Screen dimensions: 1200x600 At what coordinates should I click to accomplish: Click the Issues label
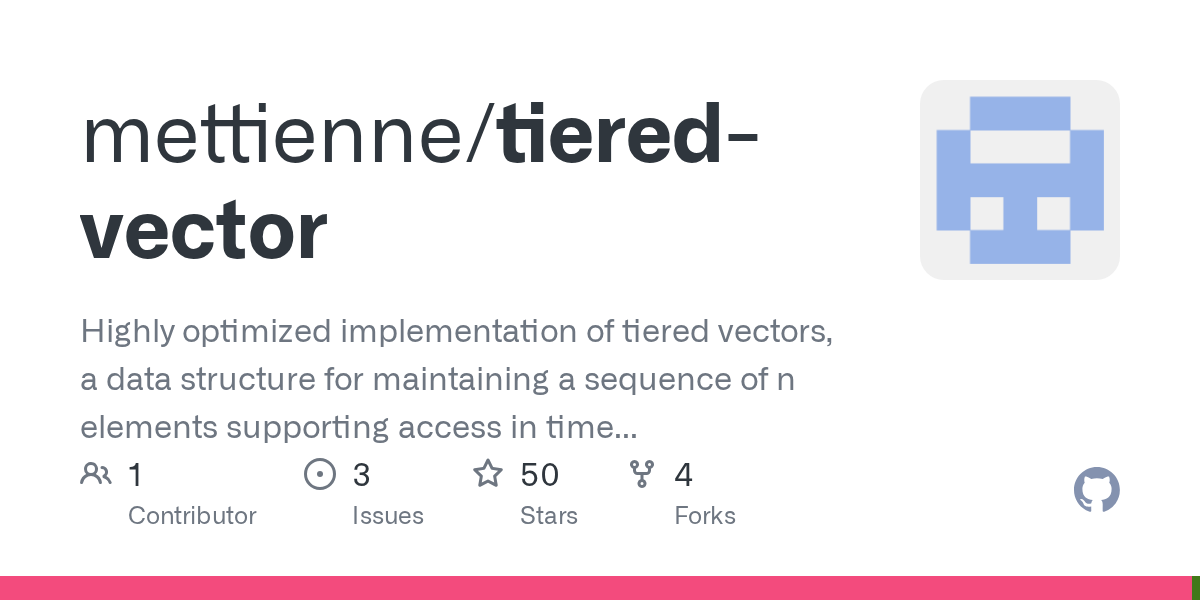388,516
